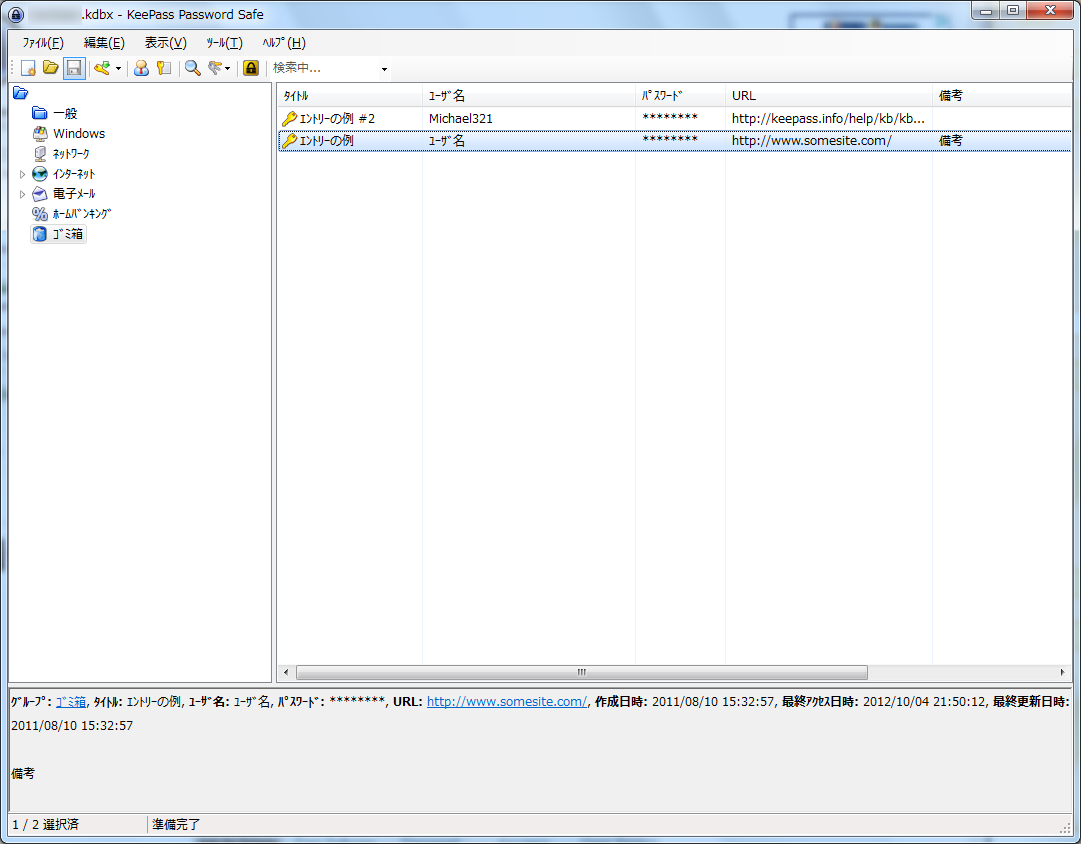Select the ゴミ箱 recycle bin group
This screenshot has width=1081, height=844.
click(x=68, y=234)
